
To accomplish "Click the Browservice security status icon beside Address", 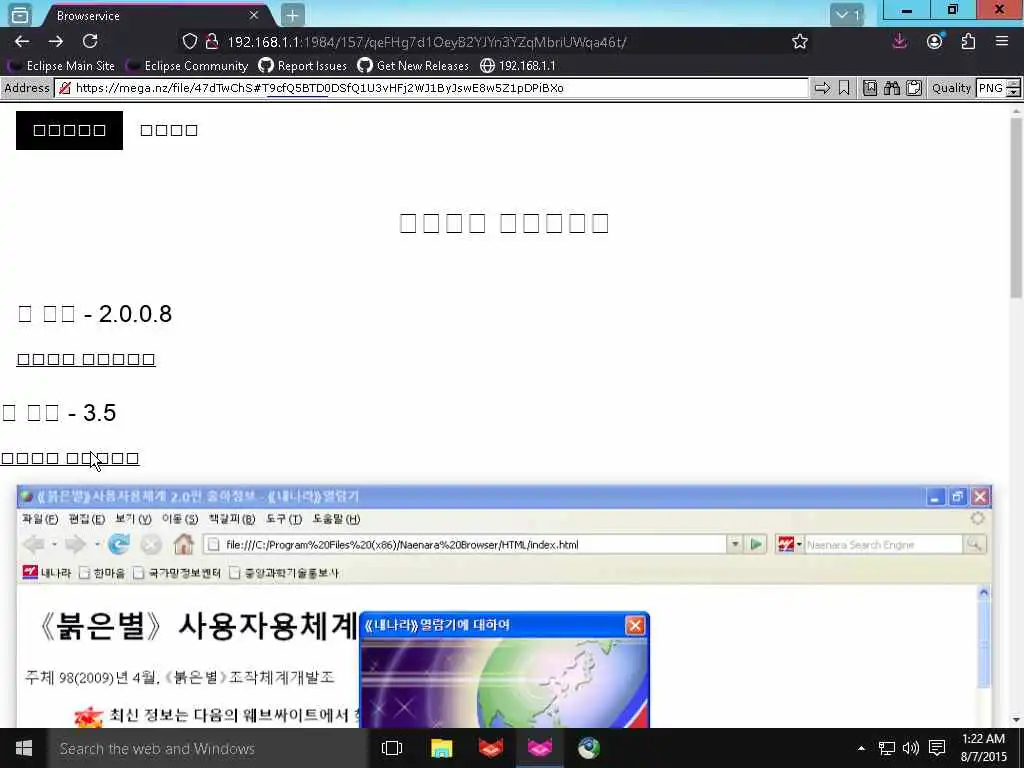I will click(x=65, y=88).
